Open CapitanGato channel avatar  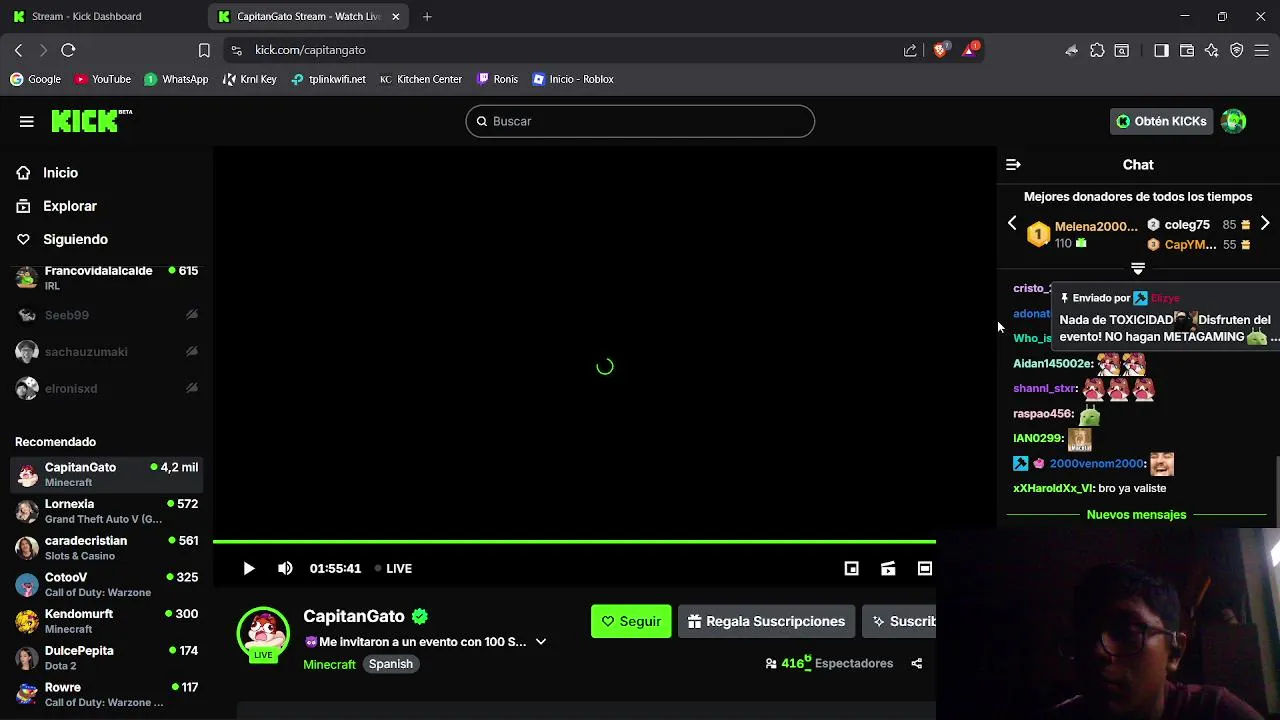(x=263, y=633)
